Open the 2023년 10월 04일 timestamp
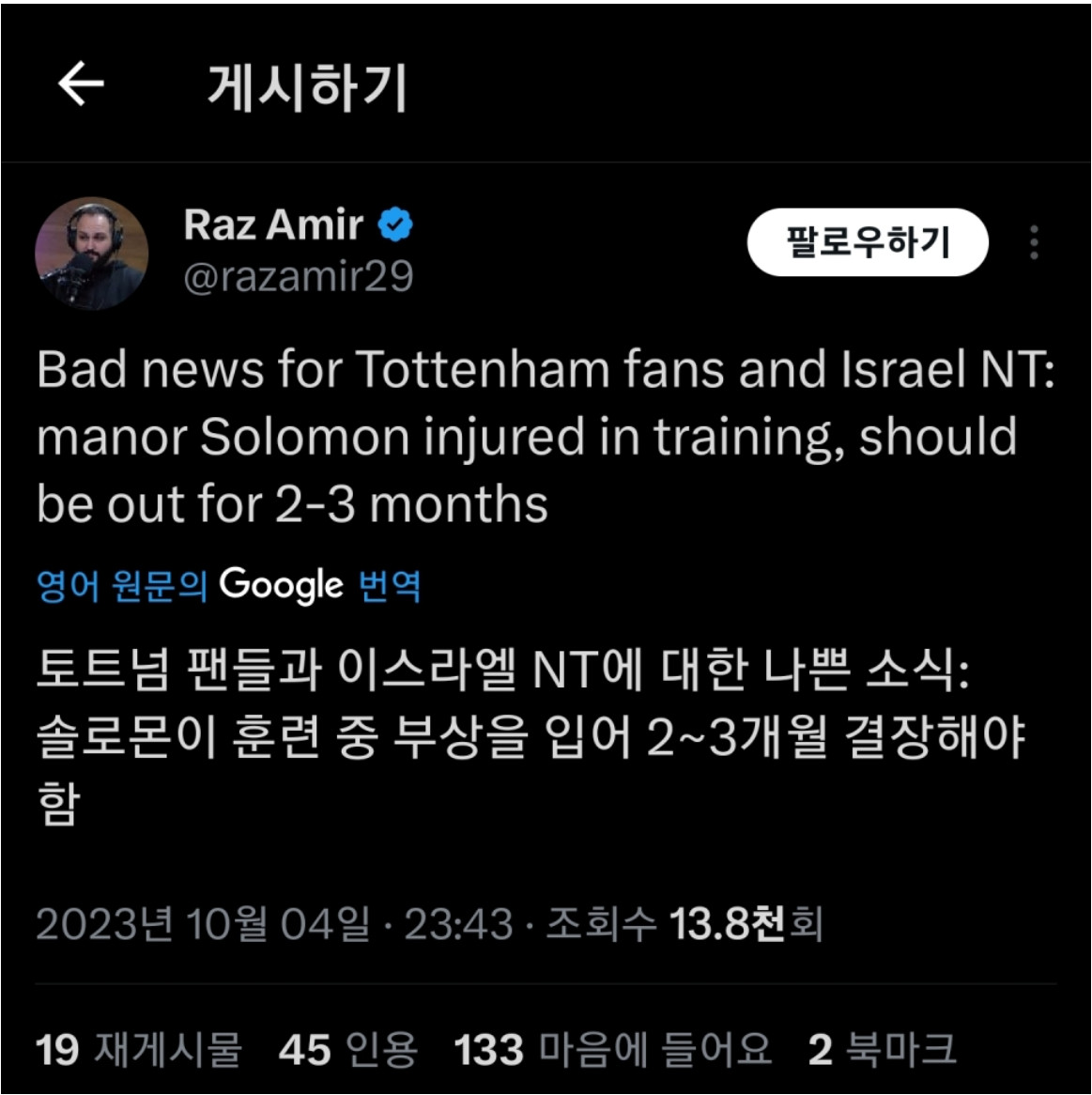The image size is (1092, 1095). click(x=203, y=924)
